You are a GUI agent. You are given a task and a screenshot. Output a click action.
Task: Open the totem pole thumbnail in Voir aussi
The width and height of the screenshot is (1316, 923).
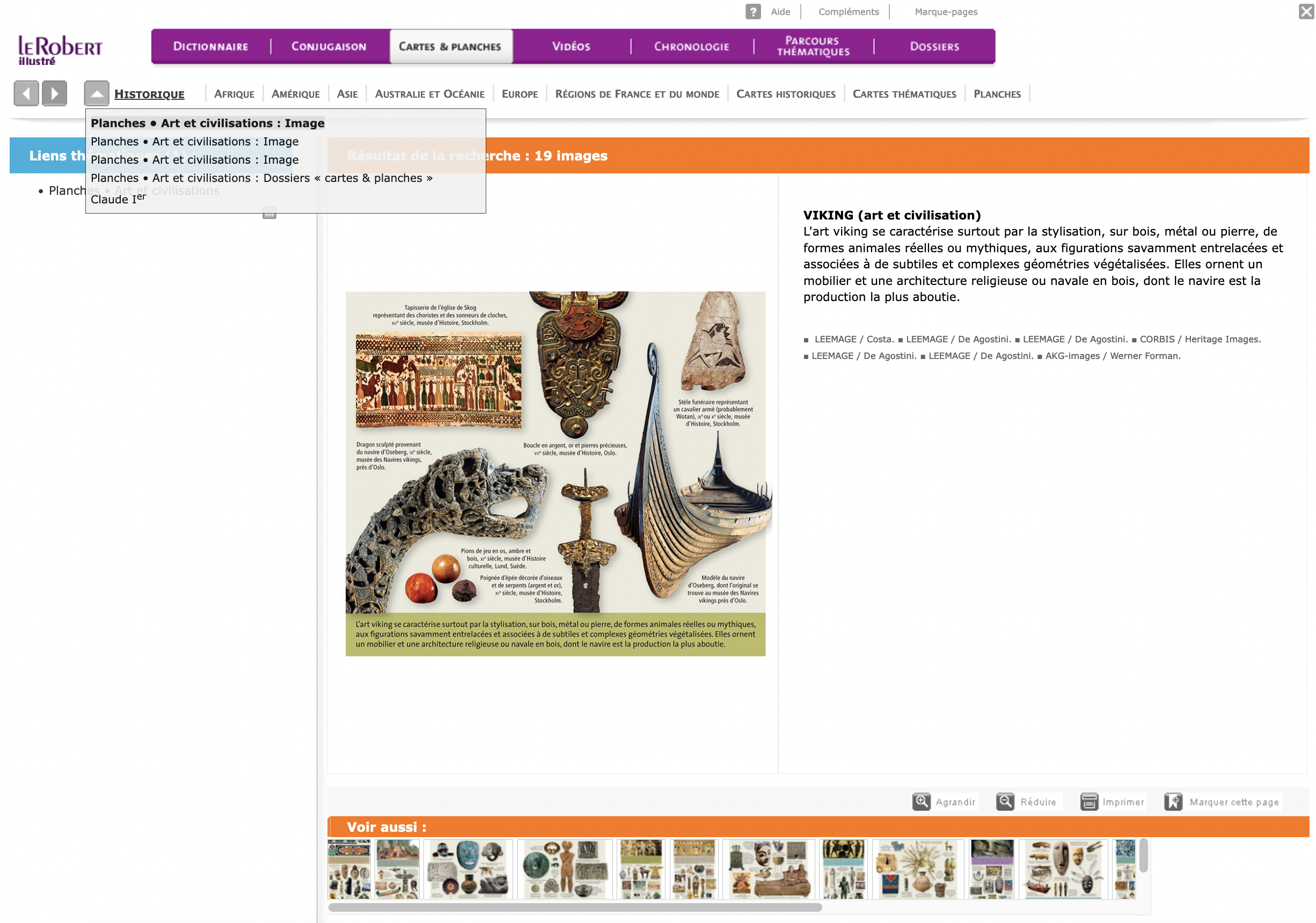click(397, 869)
